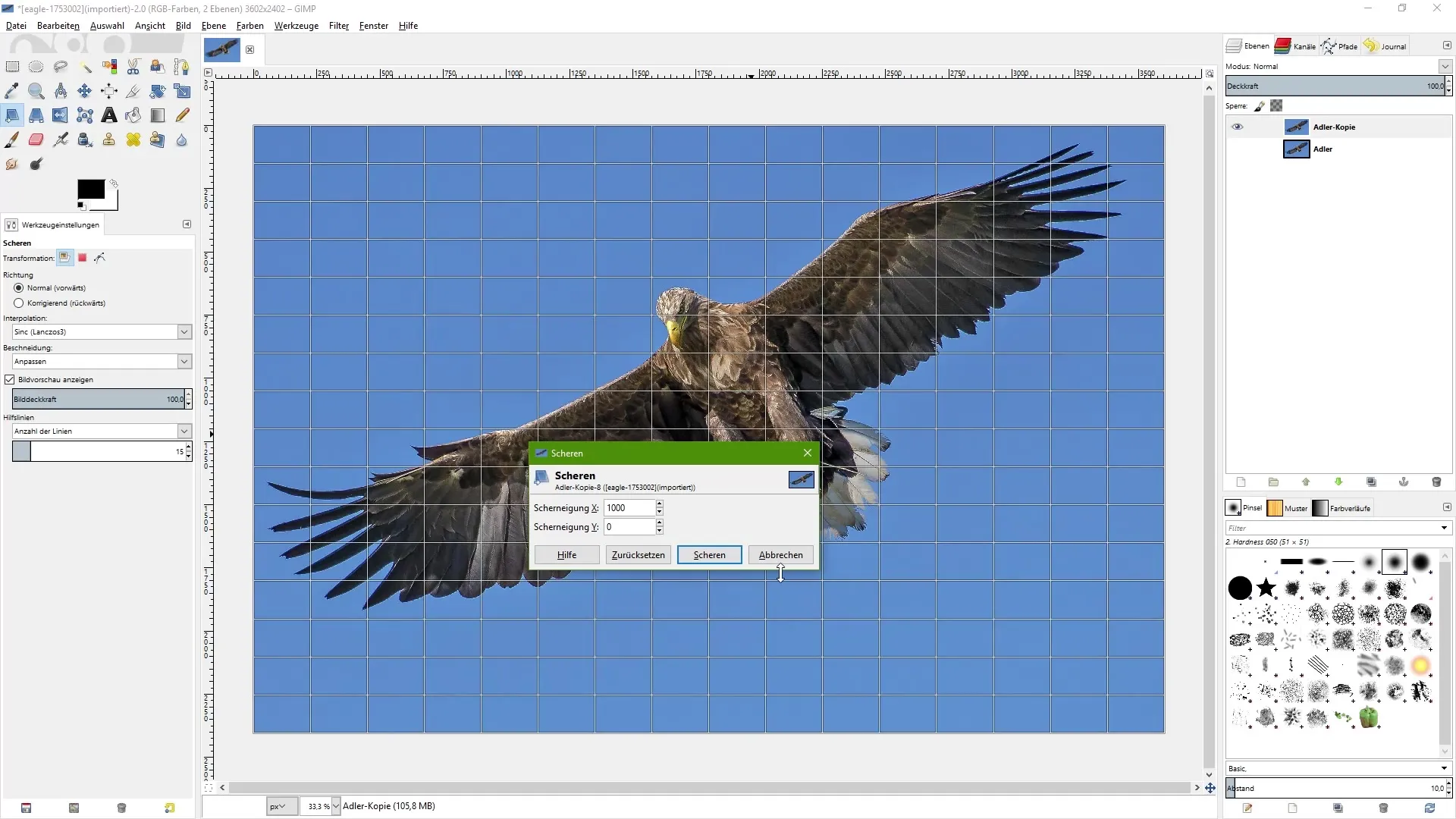This screenshot has width=1456, height=819.
Task: Select the Crop knife tool
Action: click(x=133, y=91)
